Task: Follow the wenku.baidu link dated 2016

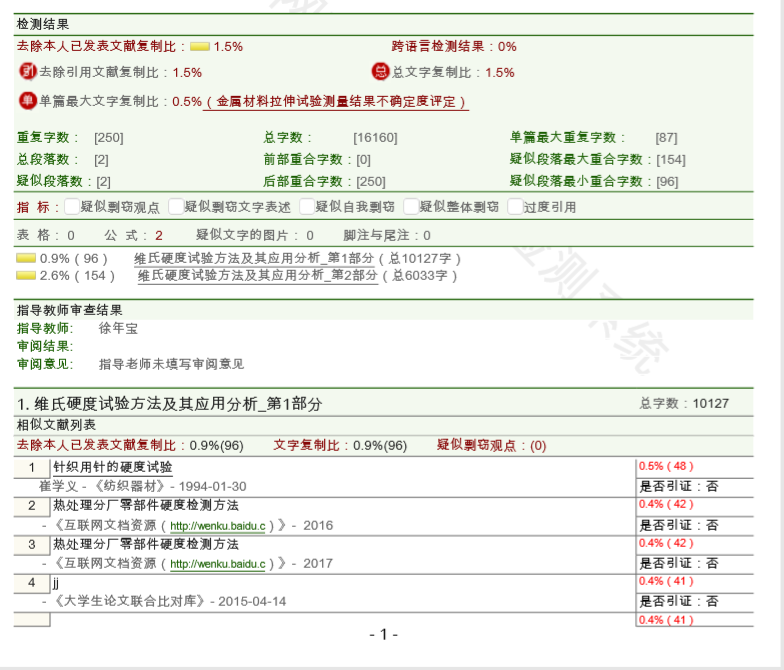Action: [218, 526]
